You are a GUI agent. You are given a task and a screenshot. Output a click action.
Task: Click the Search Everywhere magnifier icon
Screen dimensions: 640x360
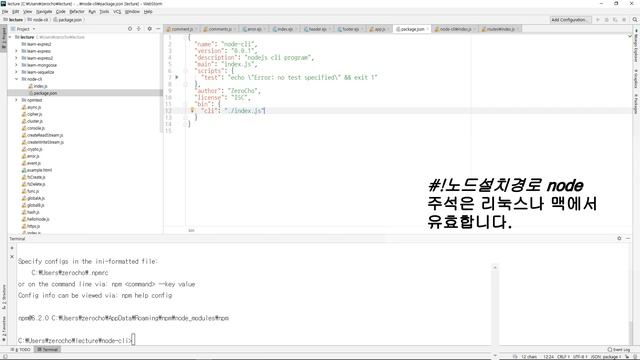point(635,20)
